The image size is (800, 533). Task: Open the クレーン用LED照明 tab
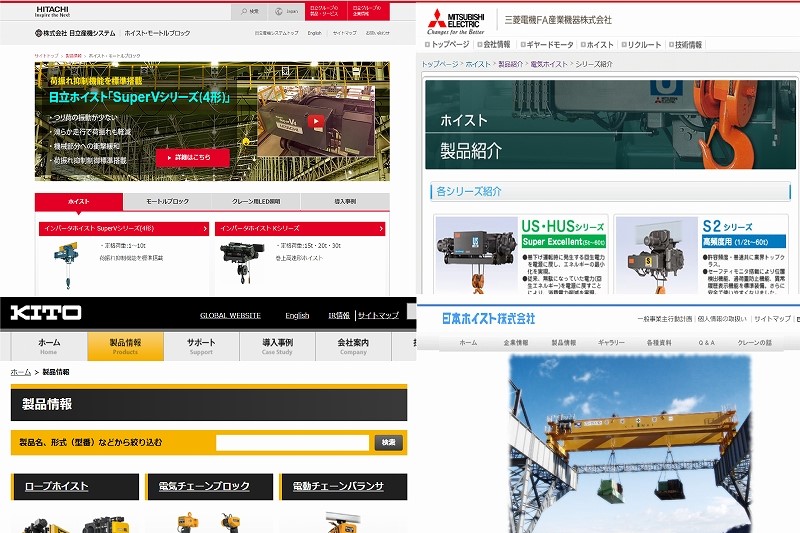[256, 201]
